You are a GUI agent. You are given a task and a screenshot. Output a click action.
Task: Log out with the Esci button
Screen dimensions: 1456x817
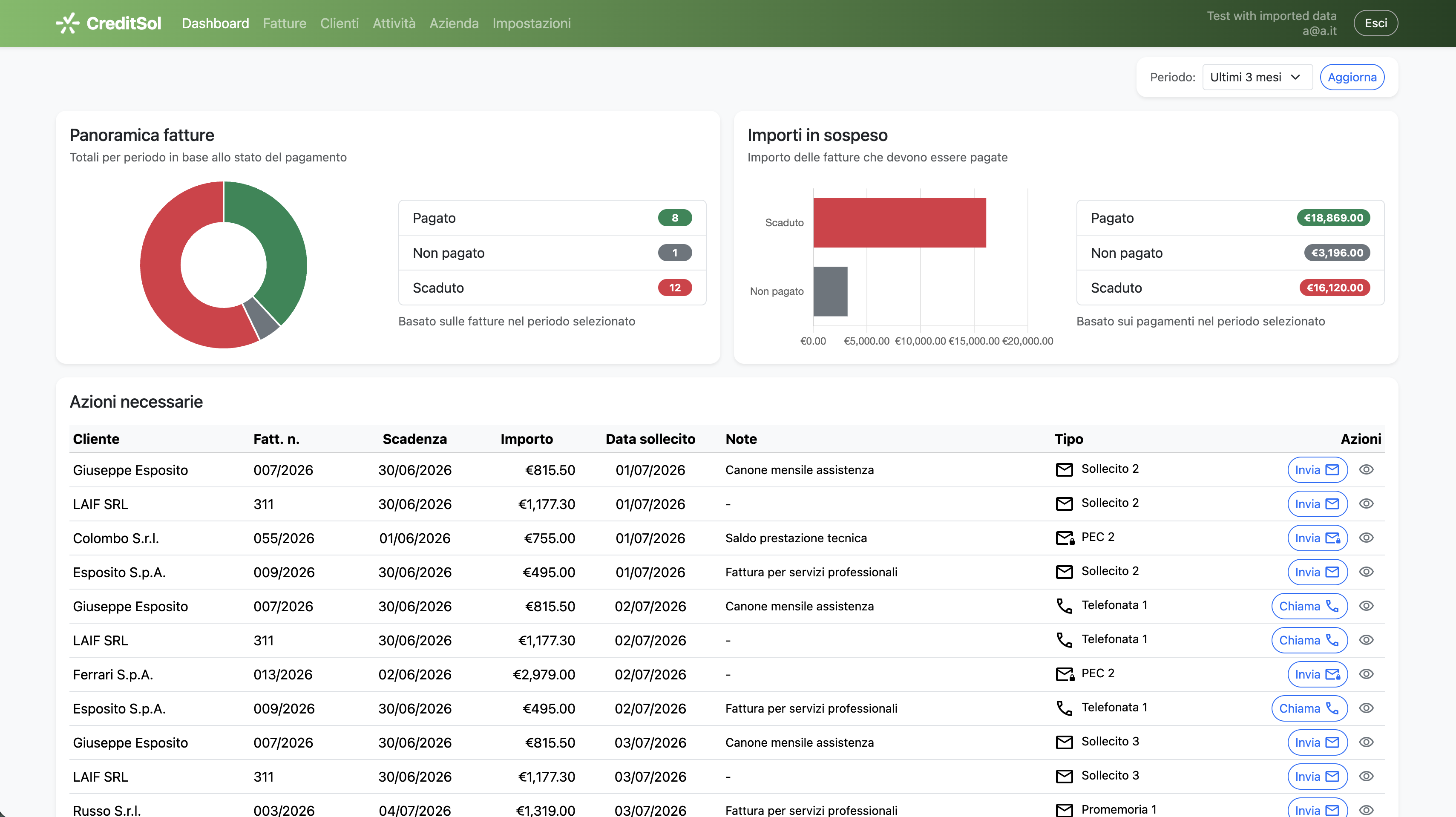[x=1376, y=23]
